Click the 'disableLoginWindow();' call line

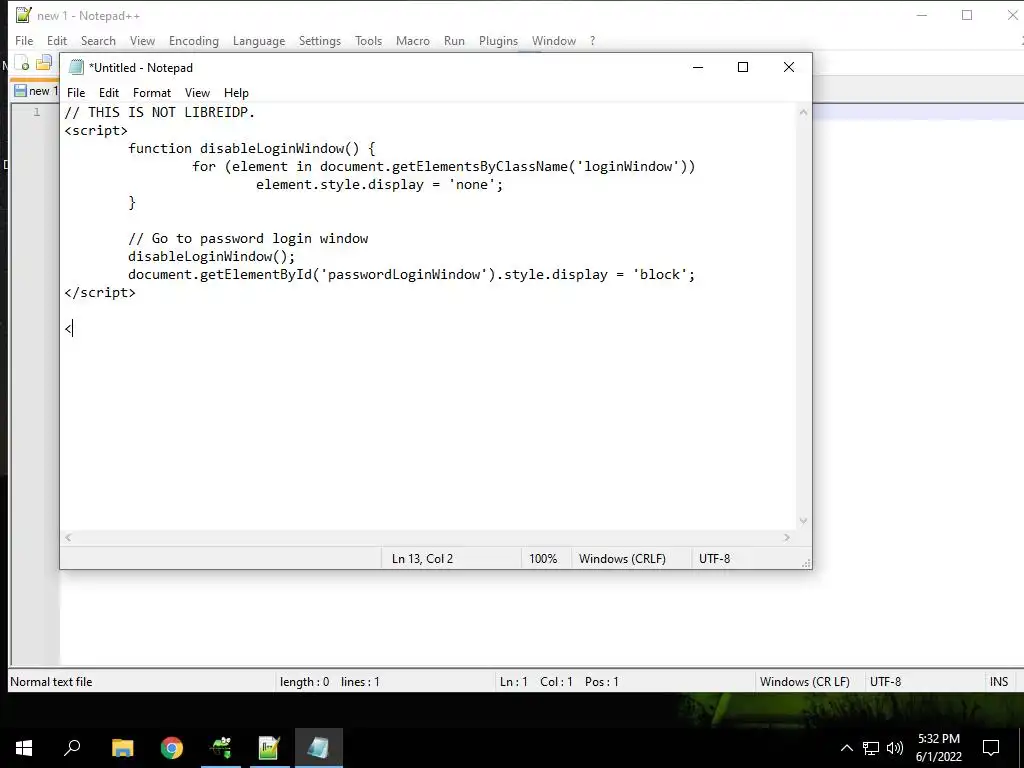[212, 257]
